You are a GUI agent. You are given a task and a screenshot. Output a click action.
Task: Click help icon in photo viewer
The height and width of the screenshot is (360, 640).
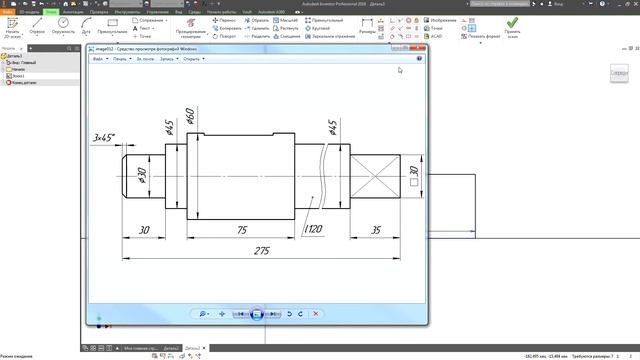tap(419, 58)
